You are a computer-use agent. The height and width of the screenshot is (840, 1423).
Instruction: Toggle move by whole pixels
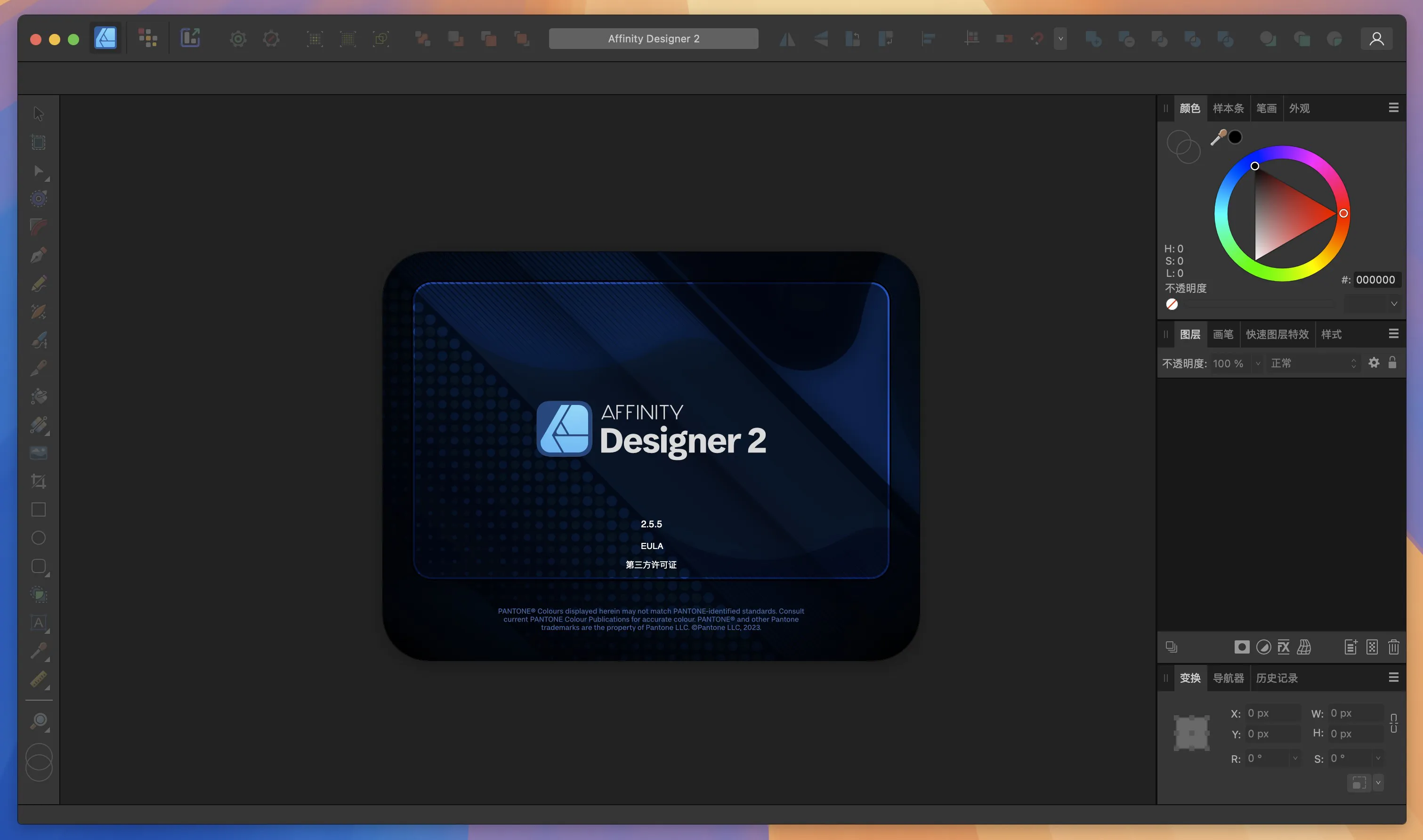click(1004, 39)
